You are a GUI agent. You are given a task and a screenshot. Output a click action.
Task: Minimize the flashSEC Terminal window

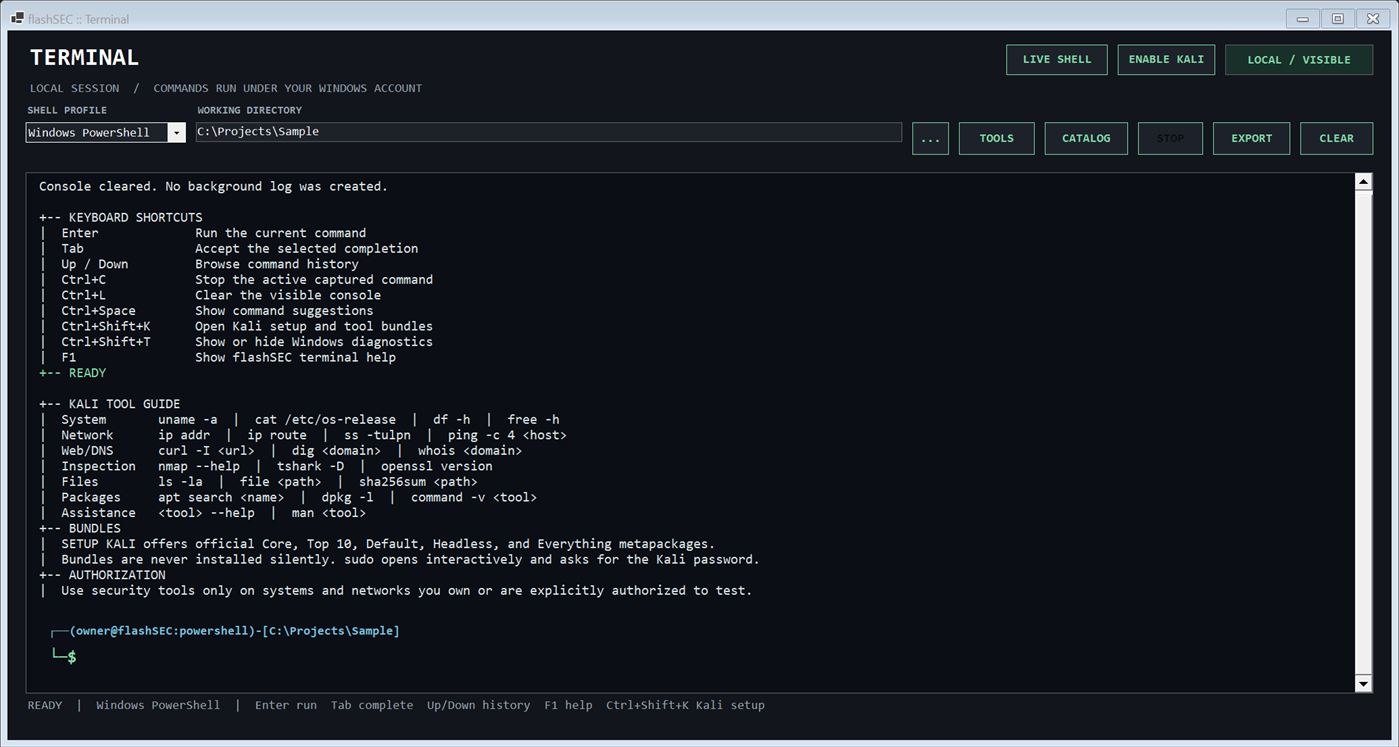point(1302,18)
